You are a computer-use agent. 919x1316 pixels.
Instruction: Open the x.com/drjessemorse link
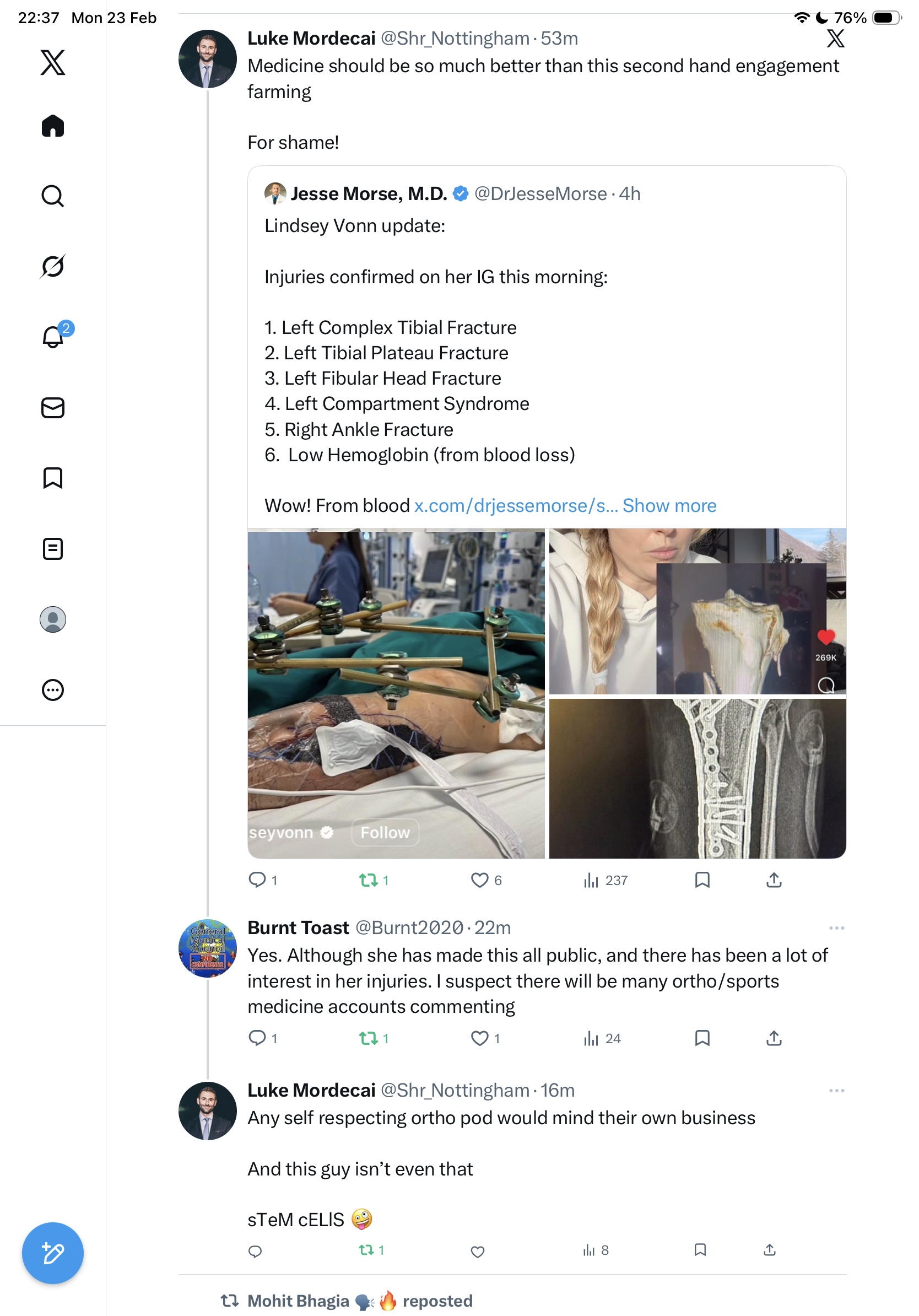[515, 505]
